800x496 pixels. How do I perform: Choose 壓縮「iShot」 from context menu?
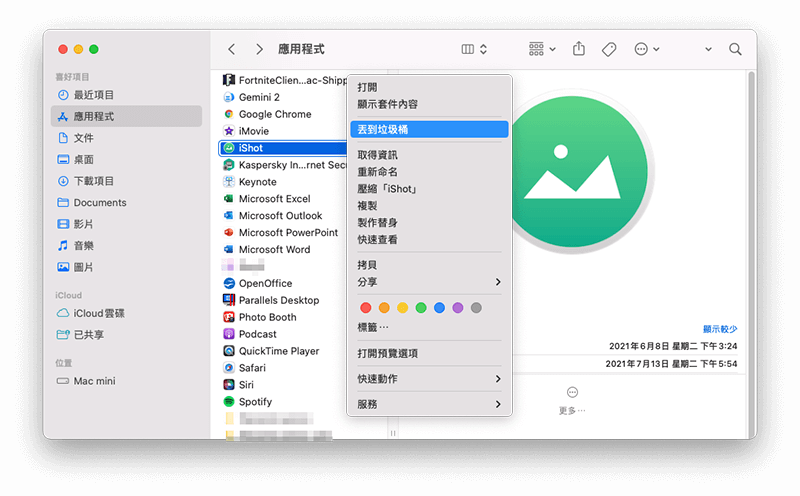429,189
